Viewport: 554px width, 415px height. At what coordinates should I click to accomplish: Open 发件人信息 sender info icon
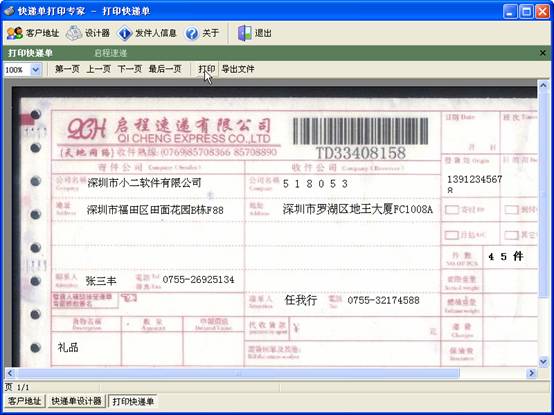[124, 33]
